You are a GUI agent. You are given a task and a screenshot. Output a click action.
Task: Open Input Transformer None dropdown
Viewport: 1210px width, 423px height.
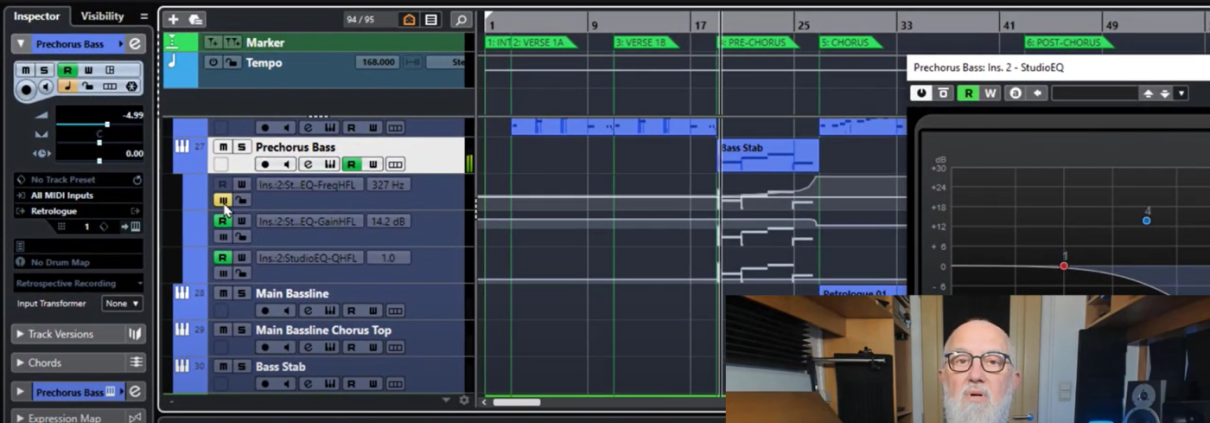(x=122, y=303)
